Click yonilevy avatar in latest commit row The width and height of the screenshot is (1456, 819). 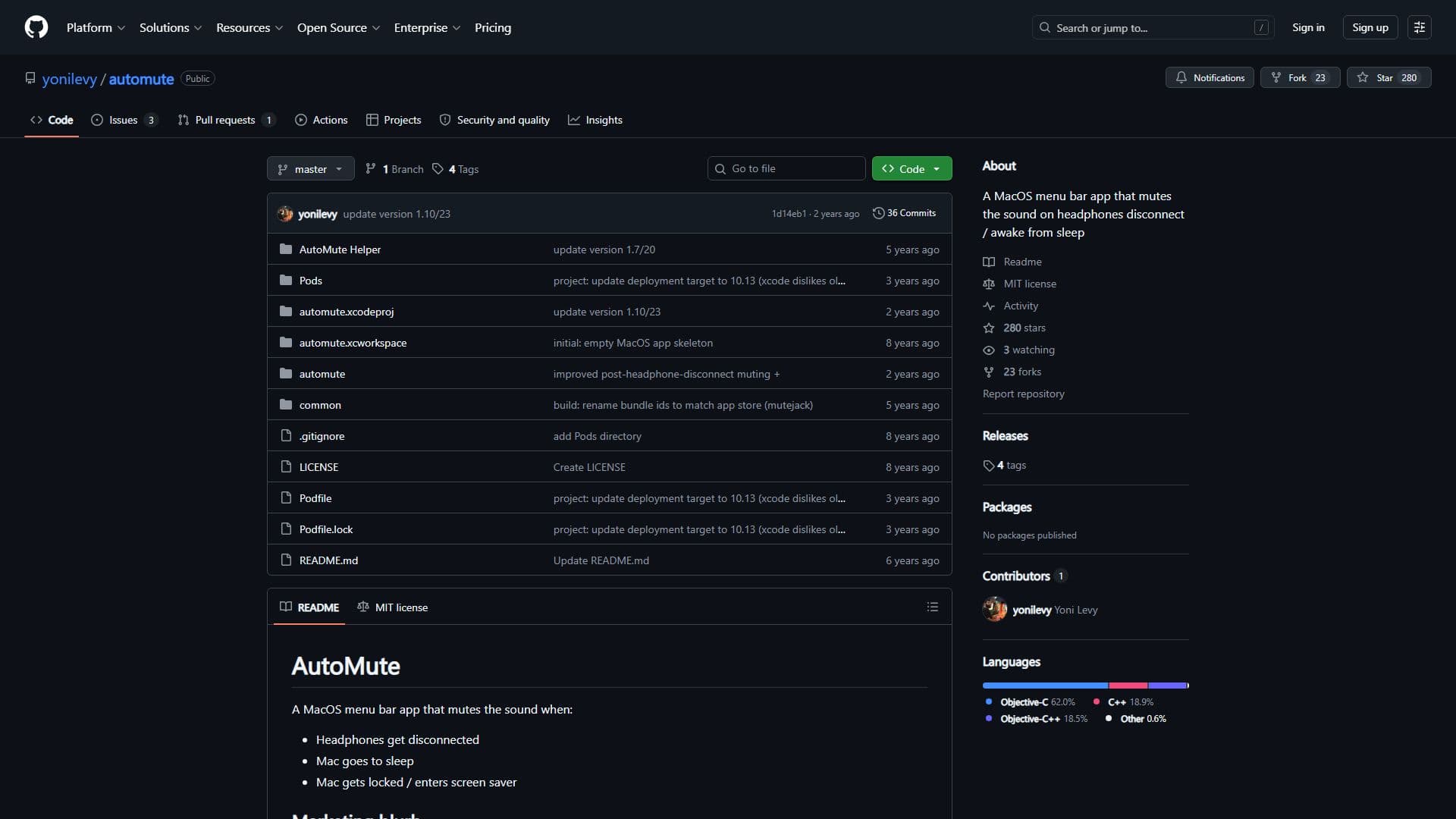point(285,214)
